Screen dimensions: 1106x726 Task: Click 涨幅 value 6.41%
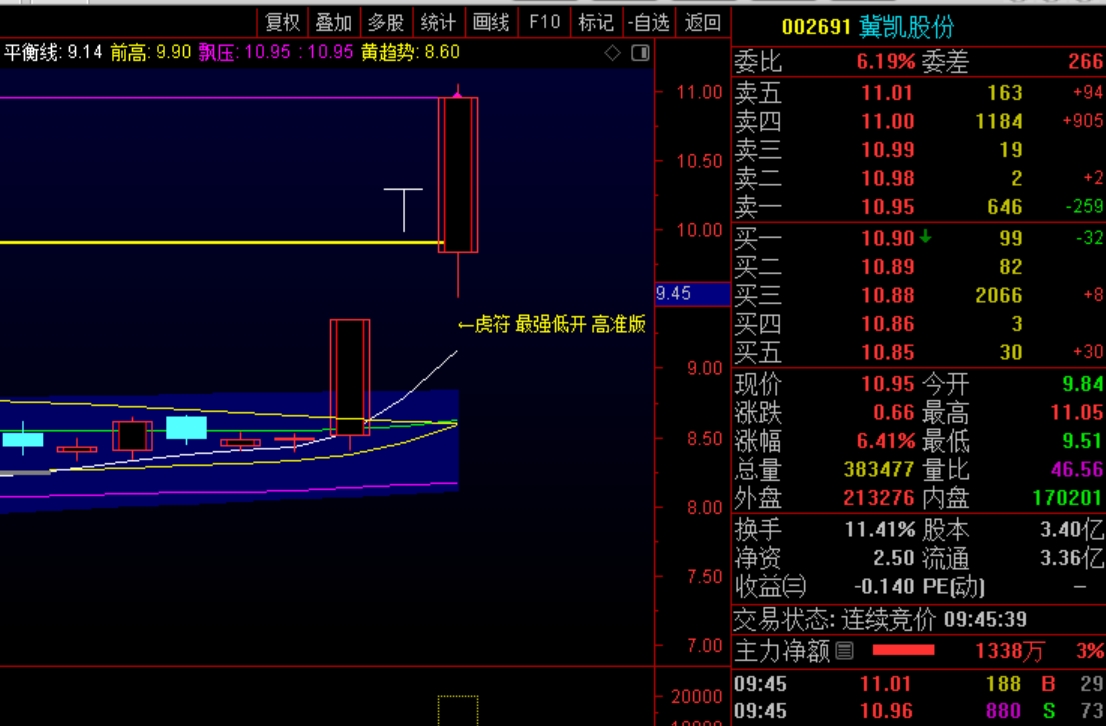(886, 441)
